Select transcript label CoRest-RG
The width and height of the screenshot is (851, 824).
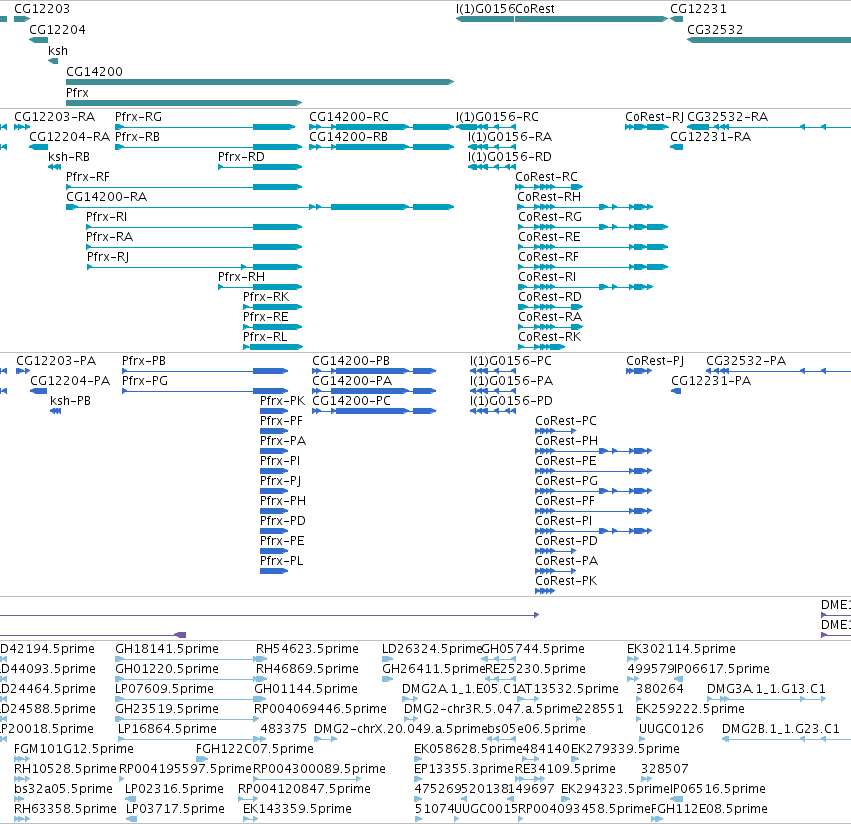[550, 217]
